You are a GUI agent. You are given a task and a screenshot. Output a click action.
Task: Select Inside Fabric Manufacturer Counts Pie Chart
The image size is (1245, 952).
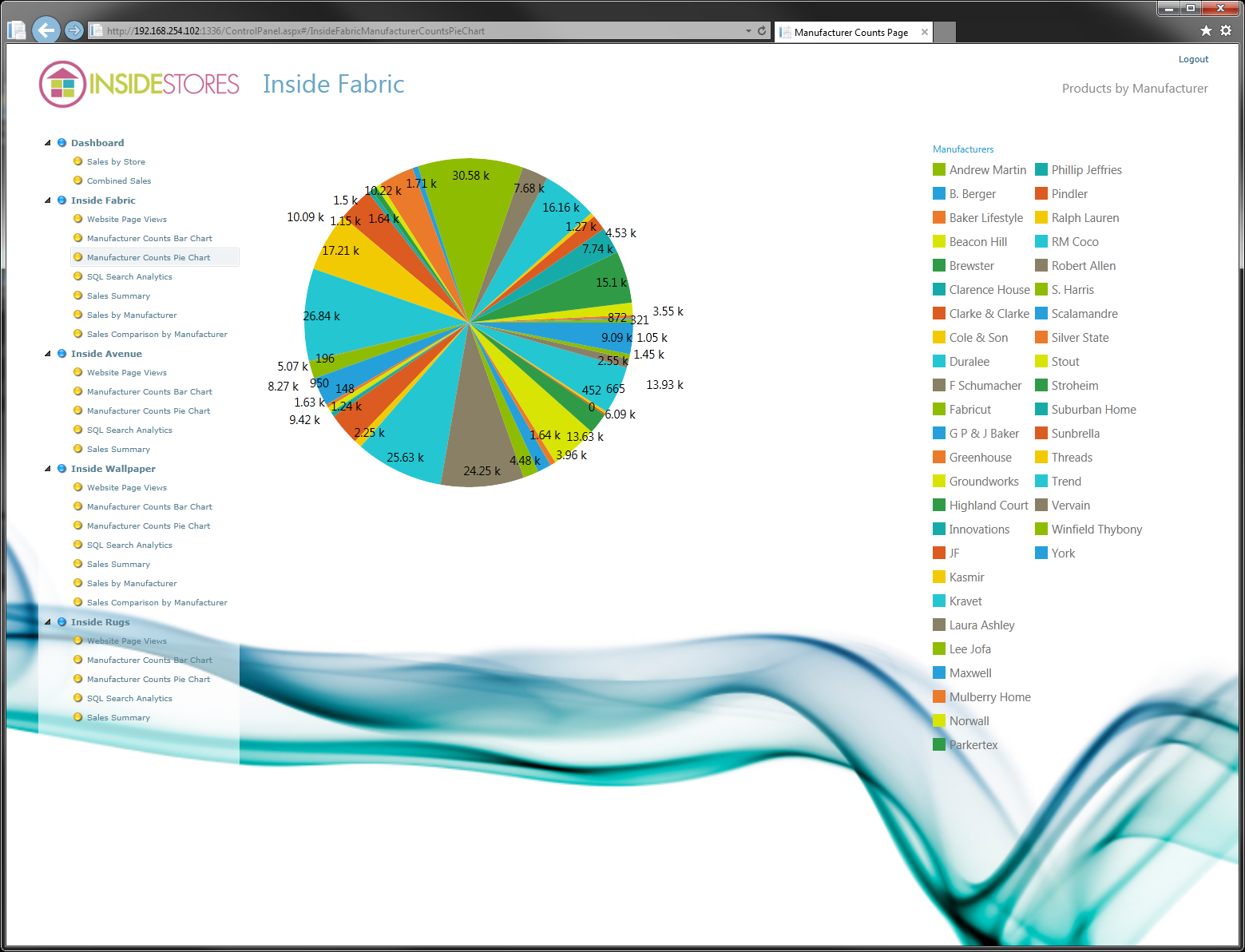(149, 258)
